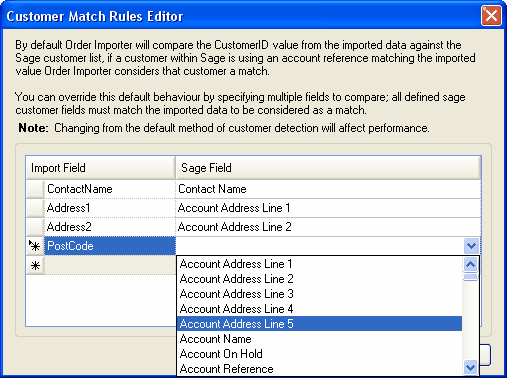The height and width of the screenshot is (378, 507).
Task: Click the Contact Name sage field cell
Action: click(x=328, y=189)
